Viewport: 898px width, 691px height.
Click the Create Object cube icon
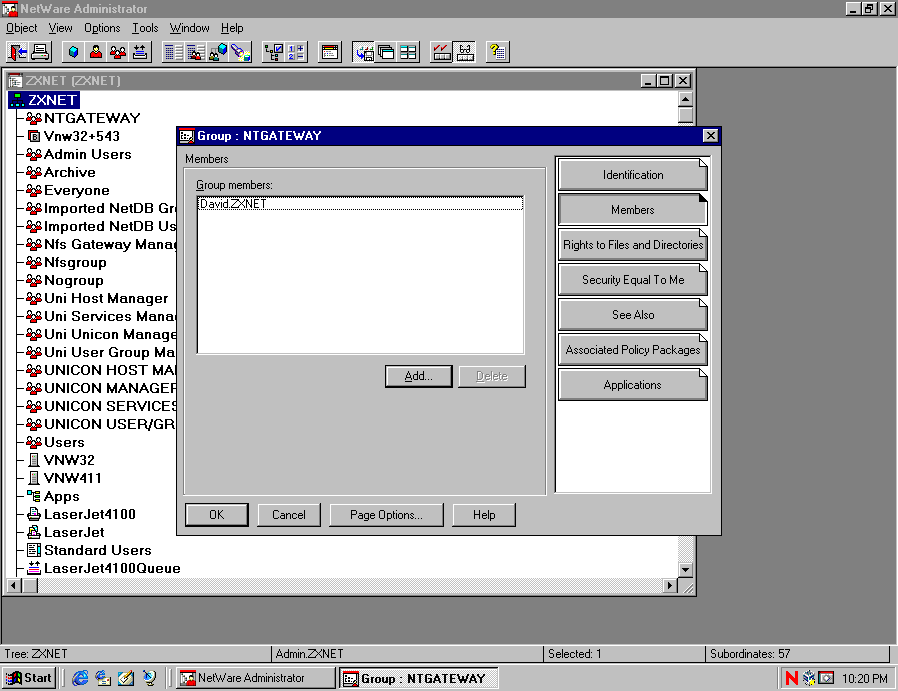pos(73,52)
